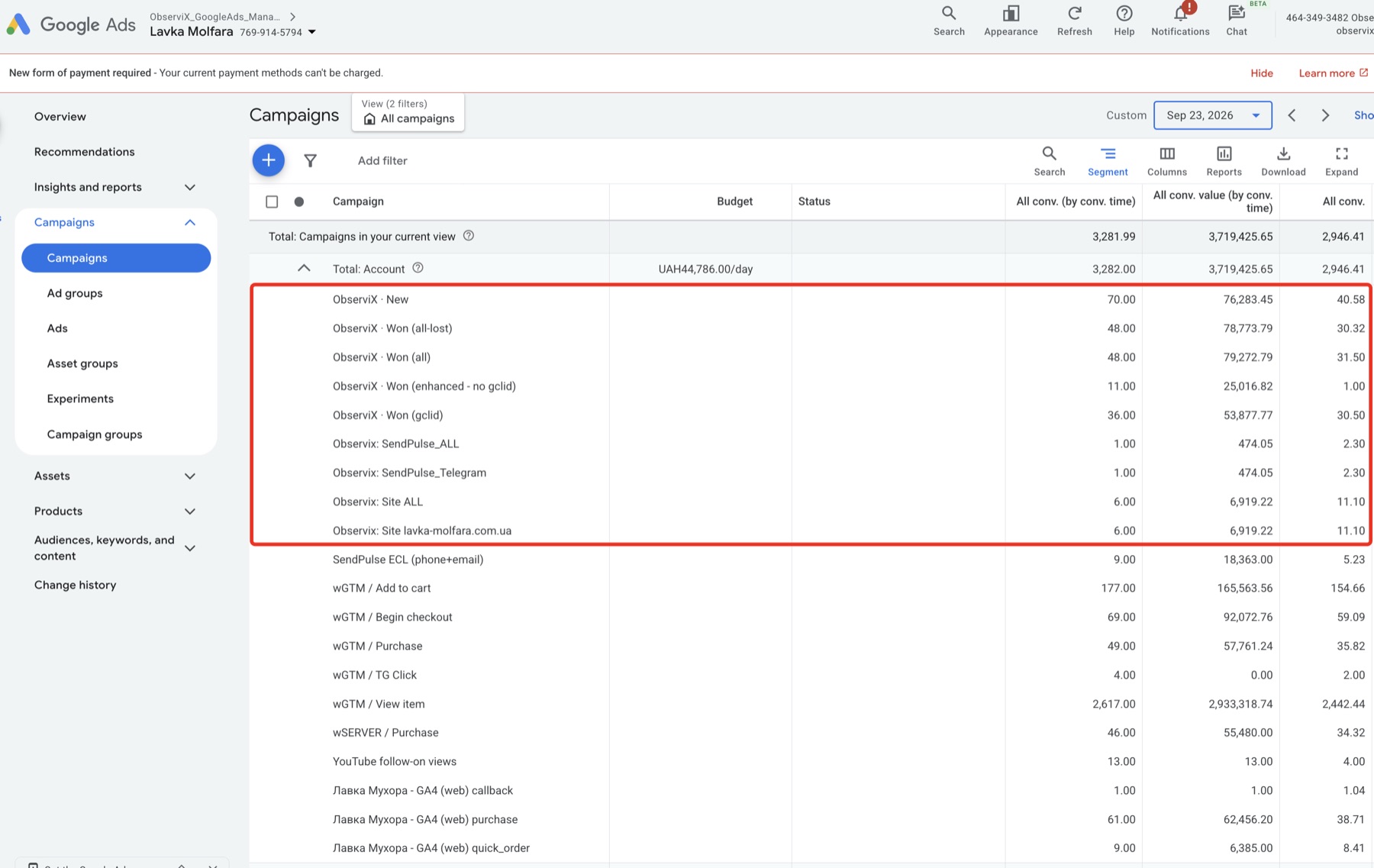Screen dimensions: 1374x868
Task: Open the Sep 23, 2026 date dropdown
Action: coord(1212,115)
